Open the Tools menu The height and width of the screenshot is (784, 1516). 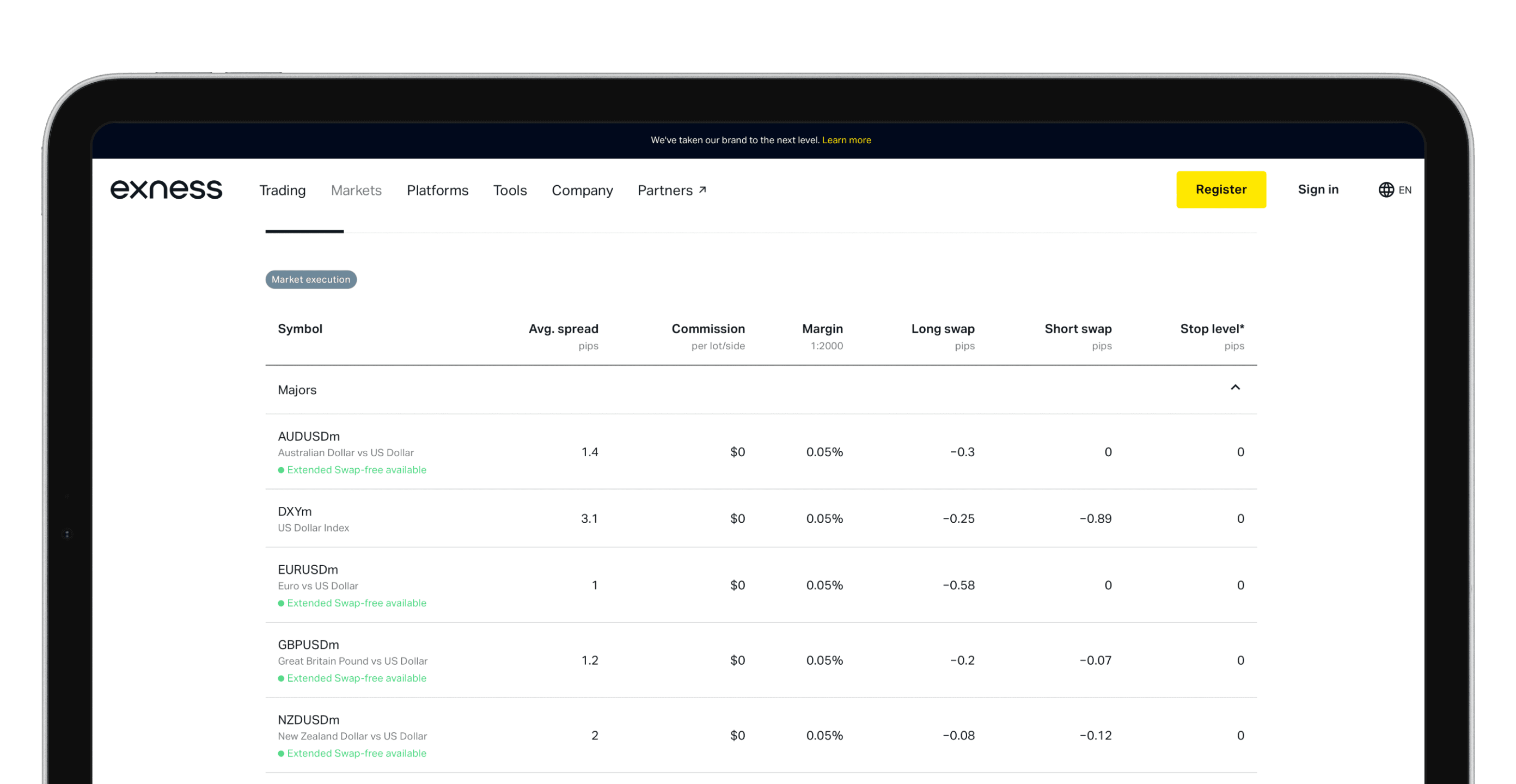[510, 190]
